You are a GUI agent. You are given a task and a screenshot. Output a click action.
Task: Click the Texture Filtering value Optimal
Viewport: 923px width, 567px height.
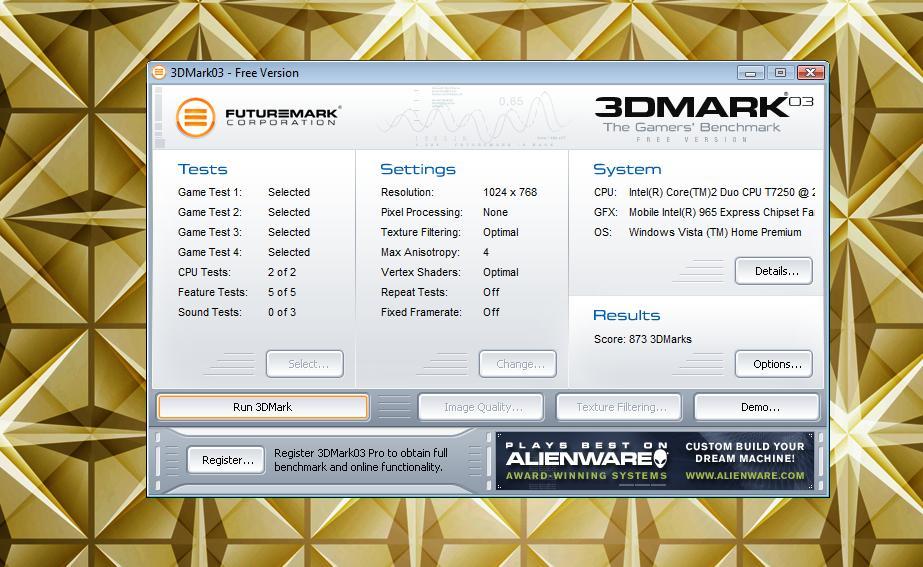(x=501, y=233)
